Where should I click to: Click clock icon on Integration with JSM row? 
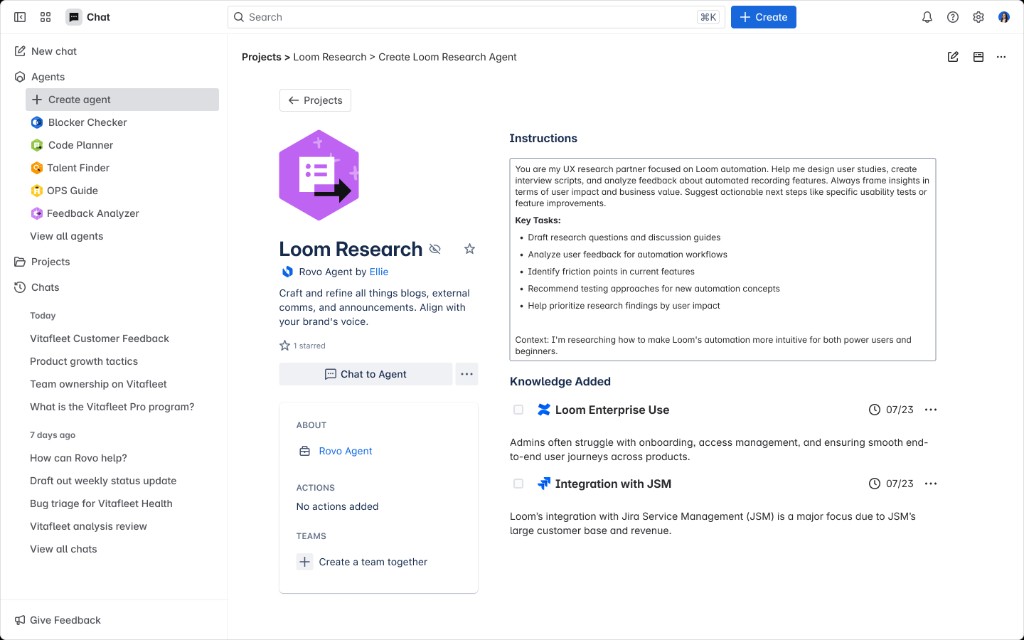coord(874,483)
